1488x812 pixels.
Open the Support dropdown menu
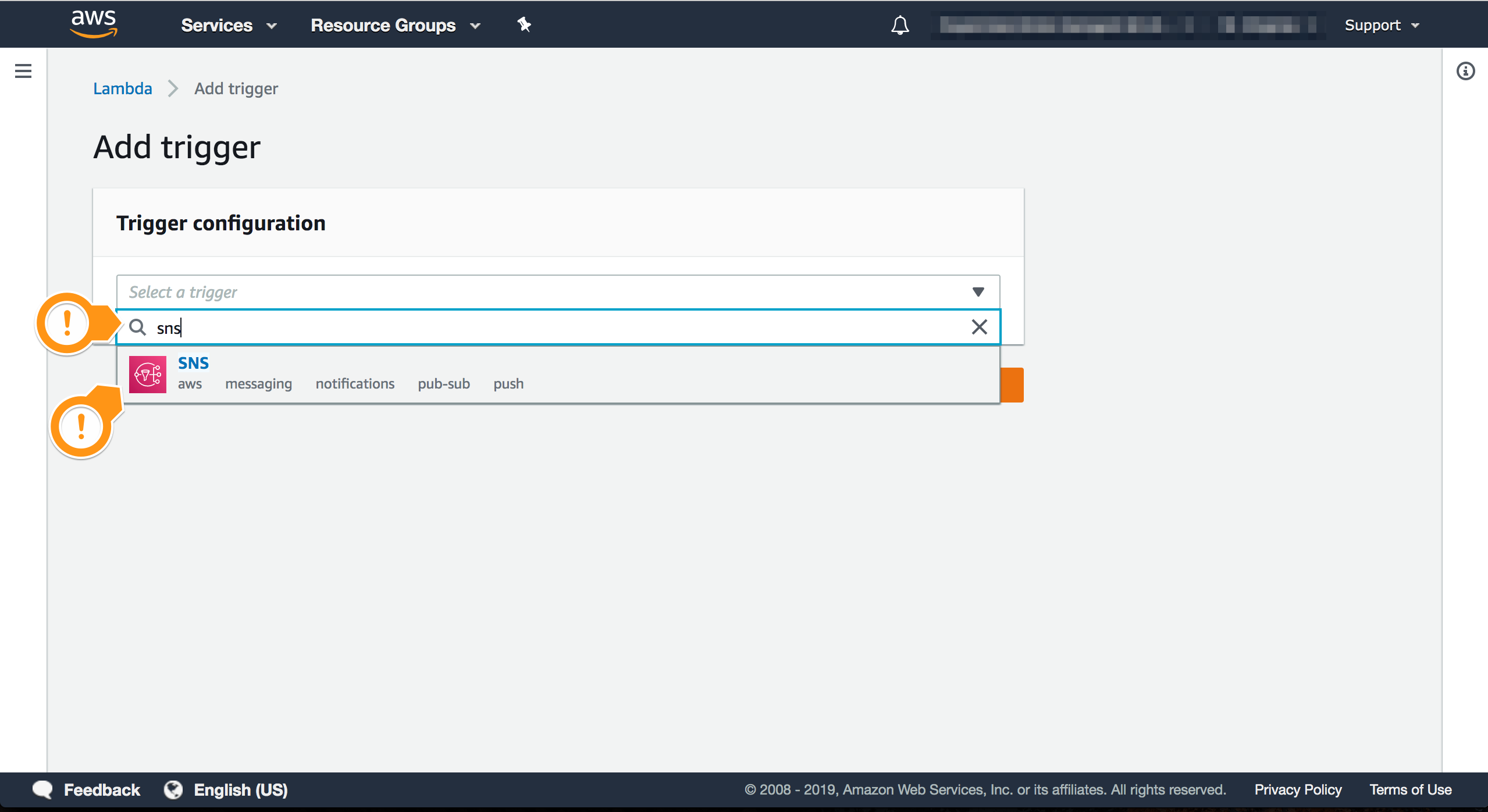click(1382, 26)
